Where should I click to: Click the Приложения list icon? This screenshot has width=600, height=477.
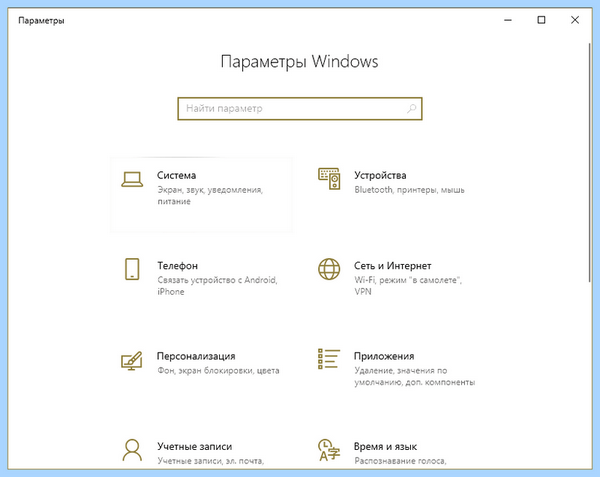pos(329,359)
